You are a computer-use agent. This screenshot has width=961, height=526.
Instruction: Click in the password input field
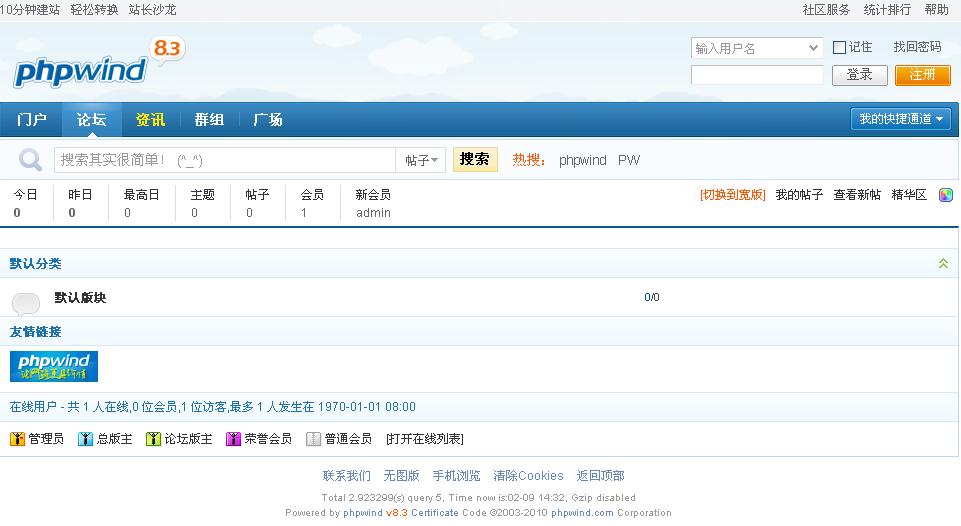click(757, 75)
